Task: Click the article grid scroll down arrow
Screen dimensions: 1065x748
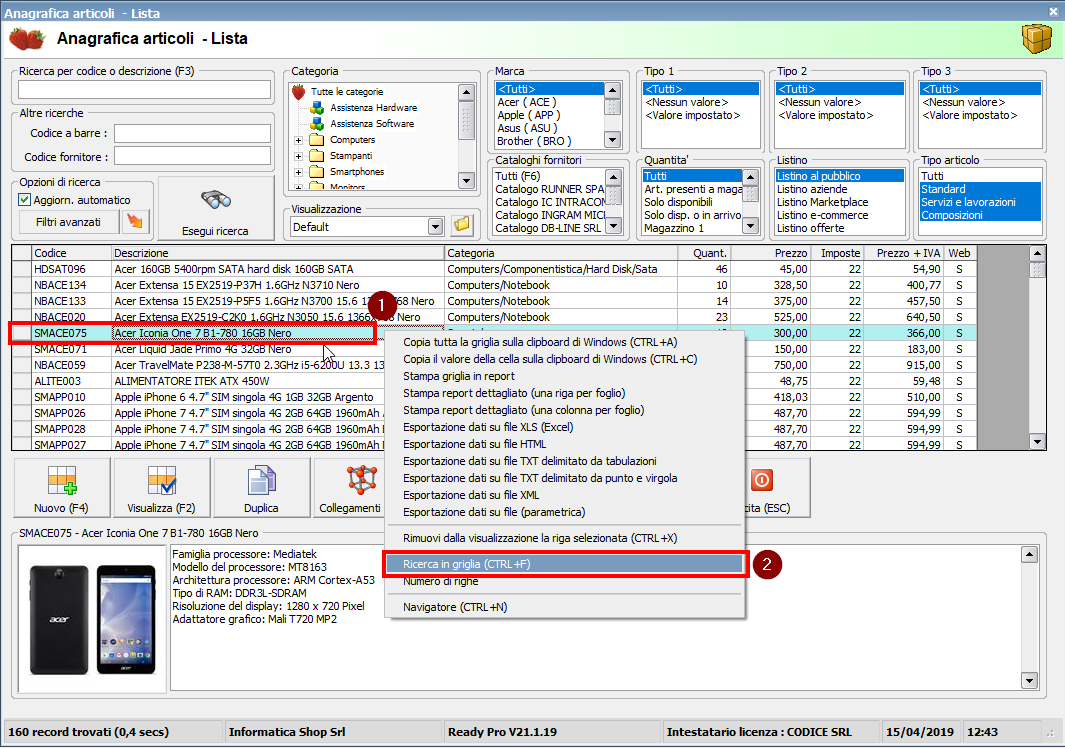Action: pos(1037,442)
